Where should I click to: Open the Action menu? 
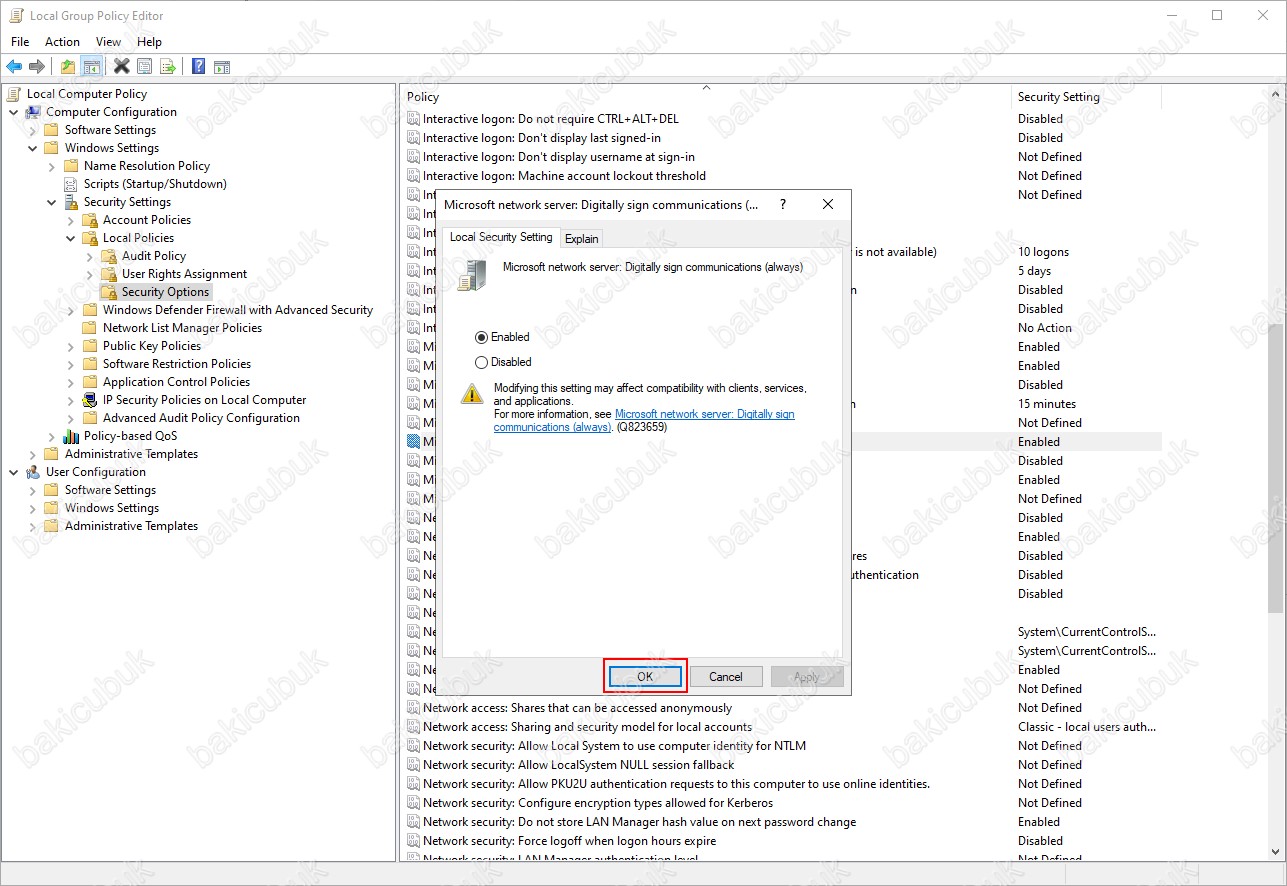coord(62,42)
